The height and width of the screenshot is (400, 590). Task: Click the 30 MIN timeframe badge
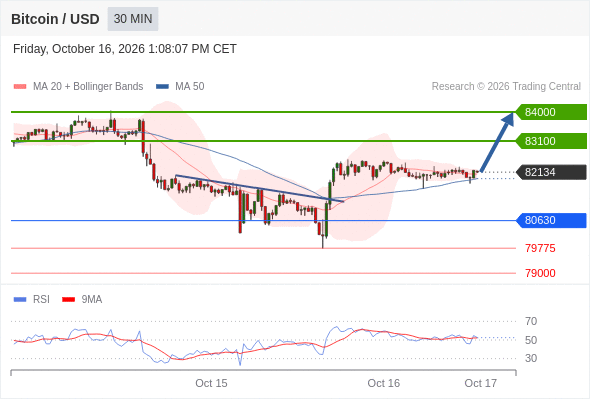(133, 19)
